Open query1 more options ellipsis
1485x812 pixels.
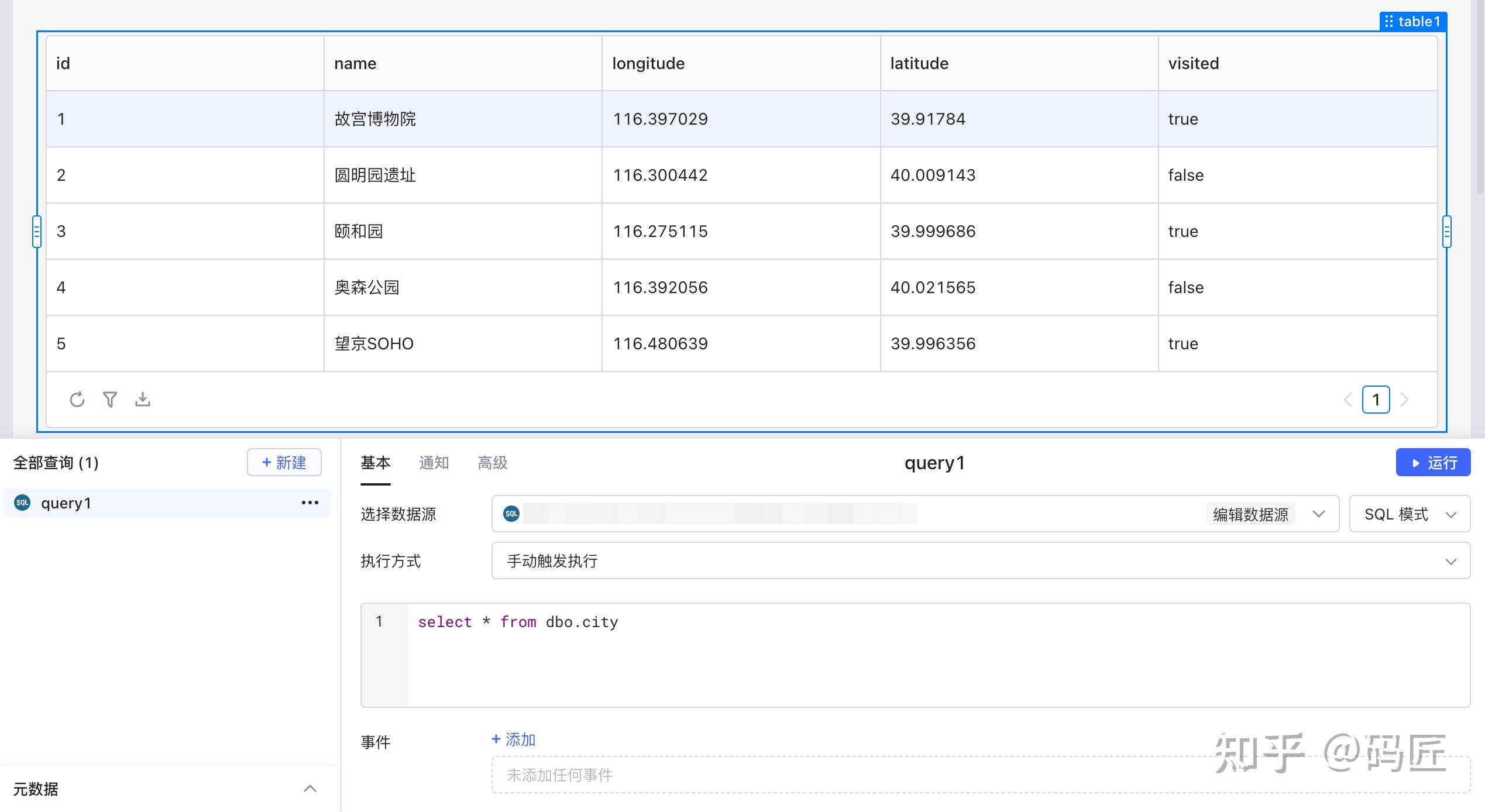click(310, 503)
